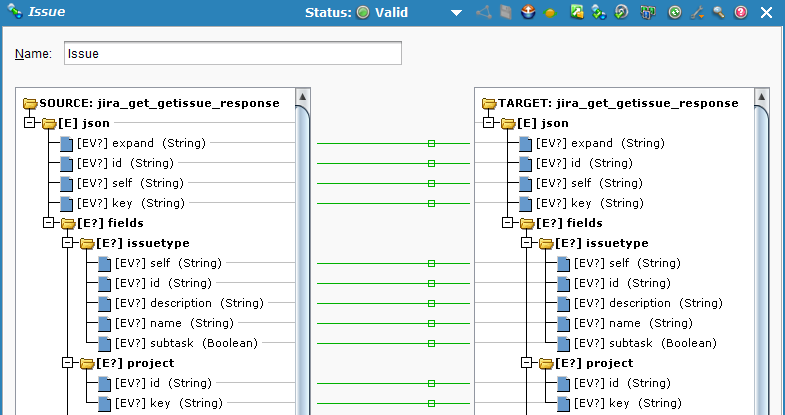Click inside the Name text field
The height and width of the screenshot is (415, 785).
(x=232, y=53)
